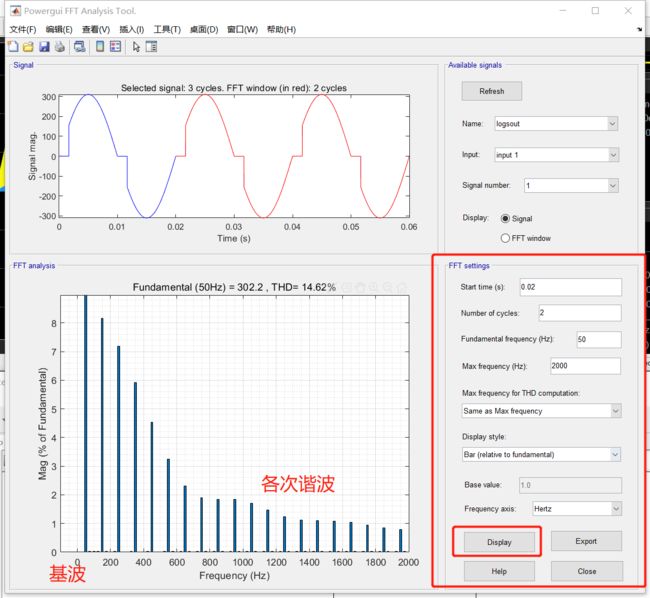Click the Display button
650x598 pixels.
point(499,542)
